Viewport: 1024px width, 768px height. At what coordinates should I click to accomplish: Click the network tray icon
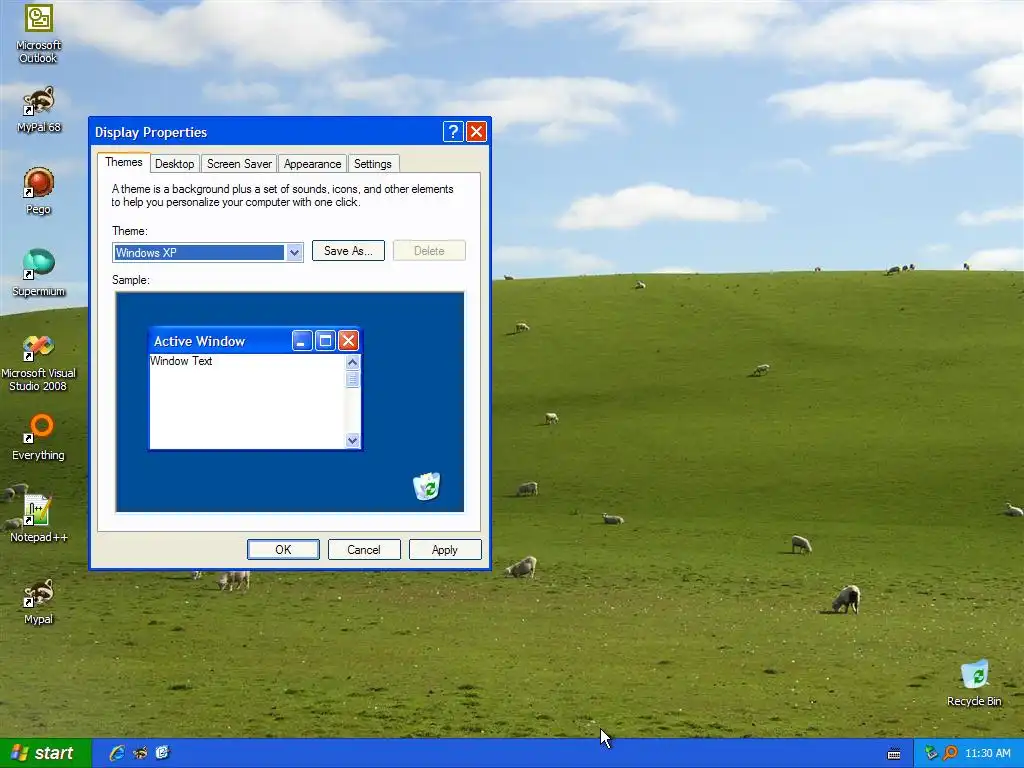pyautogui.click(x=931, y=754)
